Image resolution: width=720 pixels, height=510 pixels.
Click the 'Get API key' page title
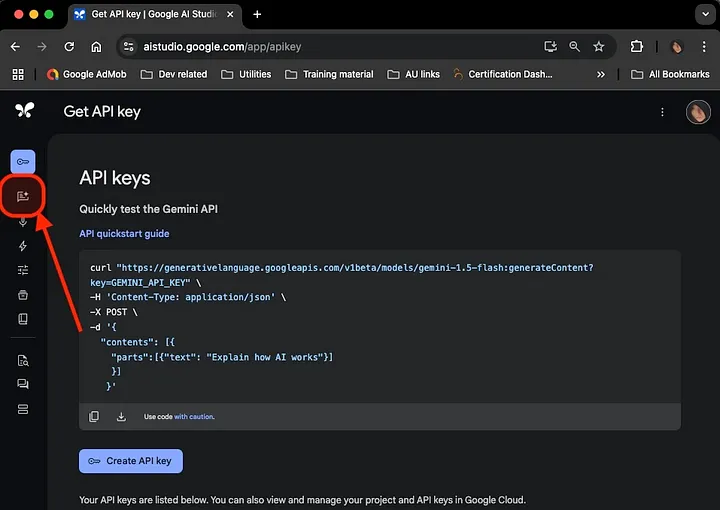102,112
